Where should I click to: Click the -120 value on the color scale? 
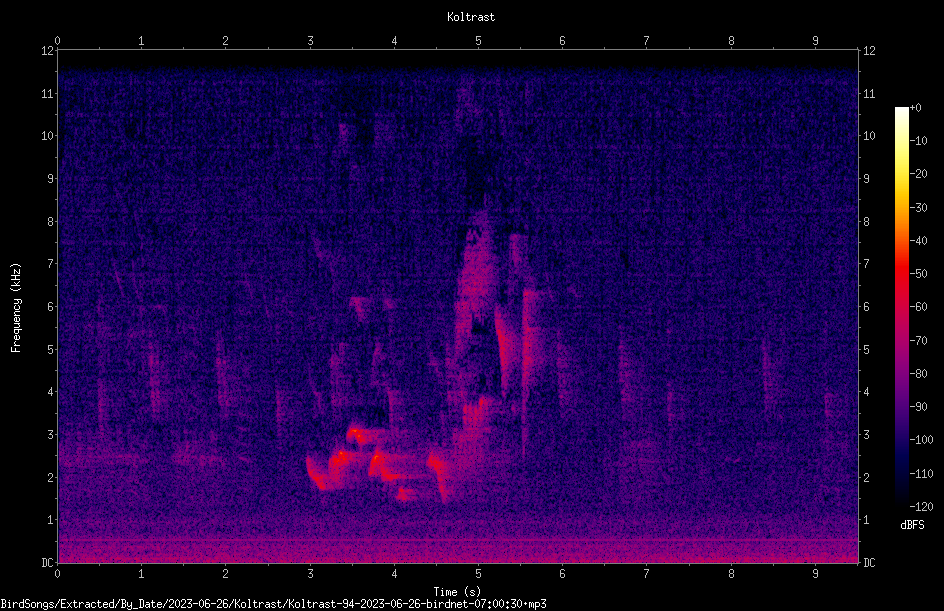pos(921,507)
